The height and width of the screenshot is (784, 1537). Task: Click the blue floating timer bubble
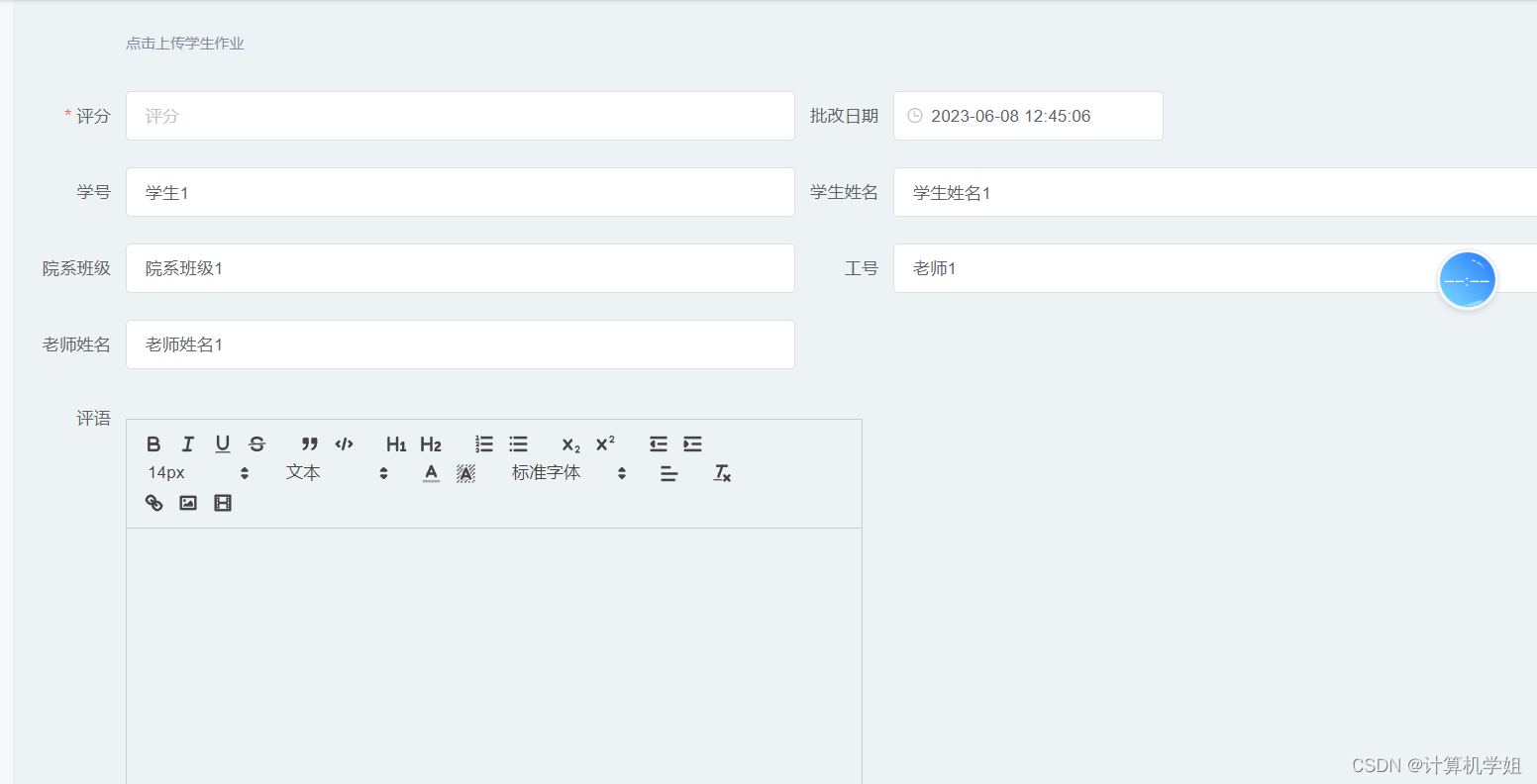click(x=1467, y=280)
